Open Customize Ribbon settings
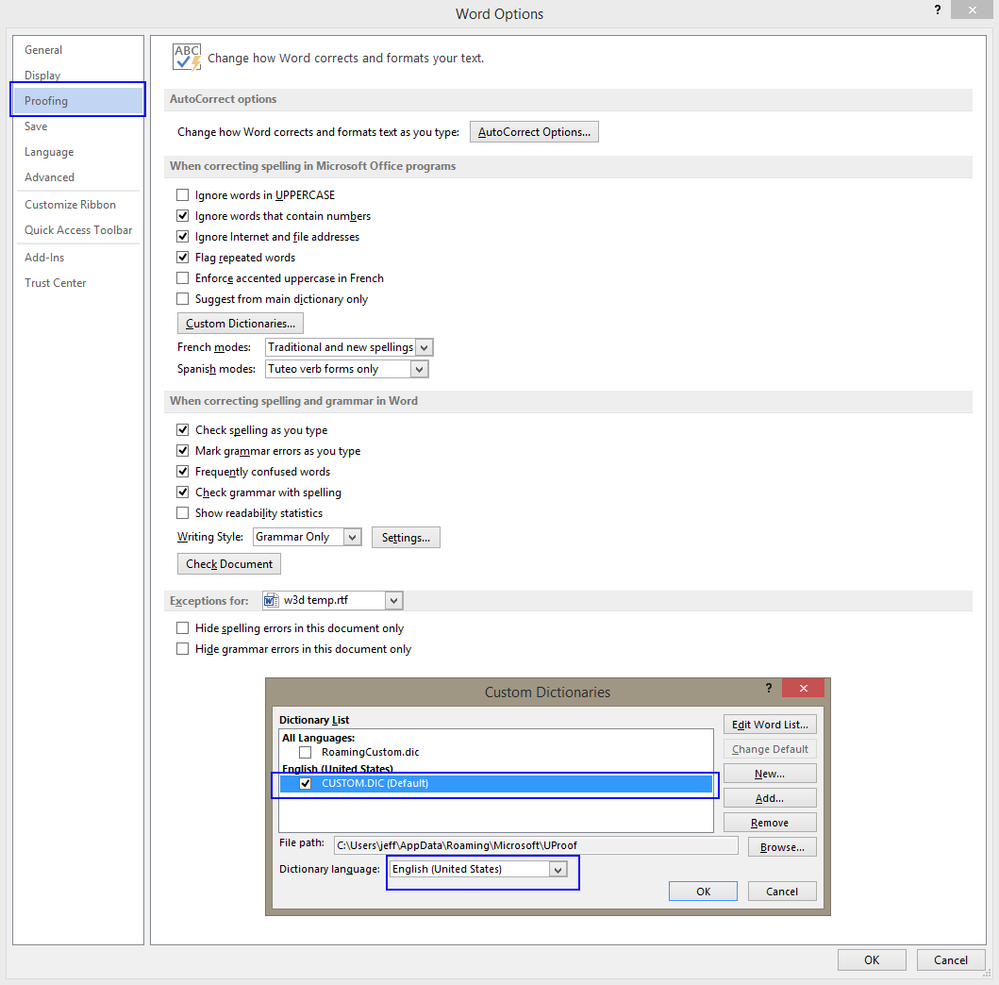The image size is (999, 985). (70, 205)
